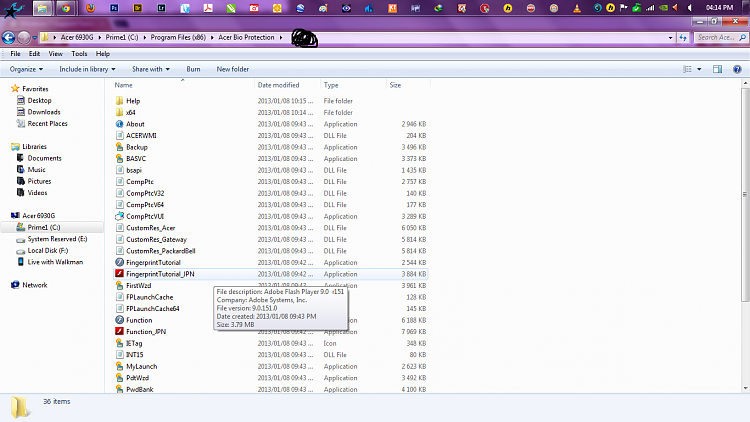Image resolution: width=750 pixels, height=422 pixels.
Task: Click New folder button
Action: [x=232, y=69]
